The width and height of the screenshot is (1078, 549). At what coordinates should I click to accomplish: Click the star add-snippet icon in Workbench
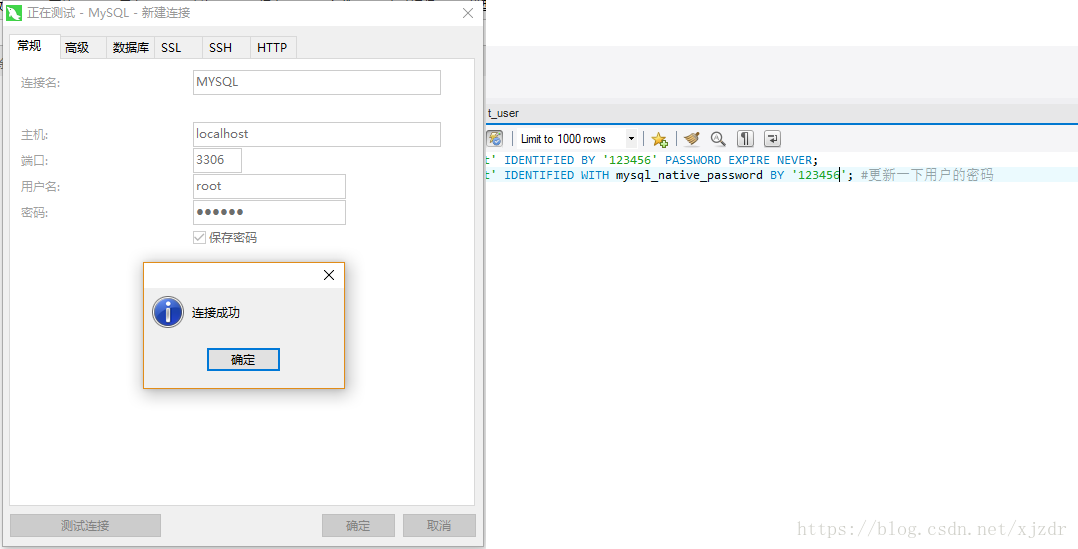(x=659, y=139)
